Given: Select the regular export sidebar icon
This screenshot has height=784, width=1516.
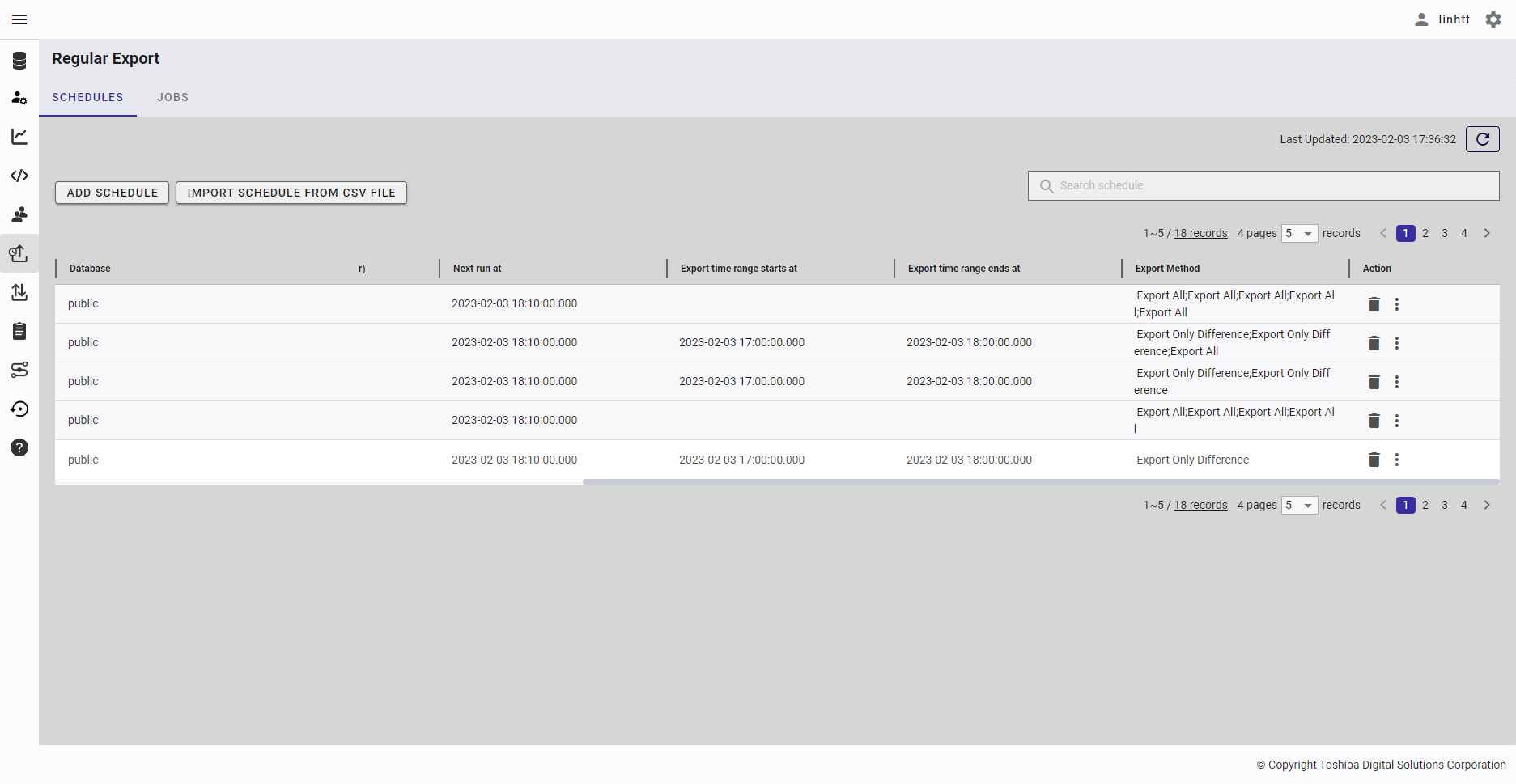Looking at the screenshot, I should (19, 253).
